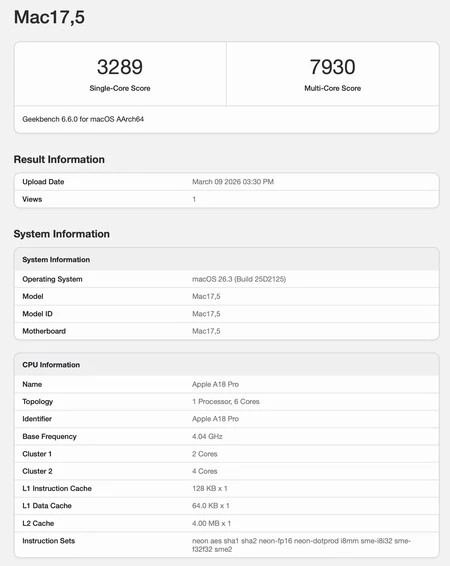Click the large "Mac17,5" page title
The height and width of the screenshot is (566, 450).
point(49,17)
